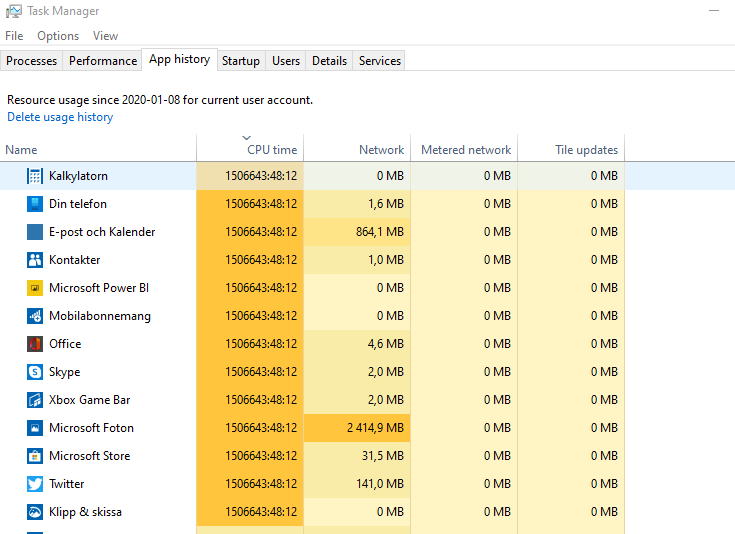Select the E-post och Kalender row name
735x534 pixels.
tap(102, 232)
